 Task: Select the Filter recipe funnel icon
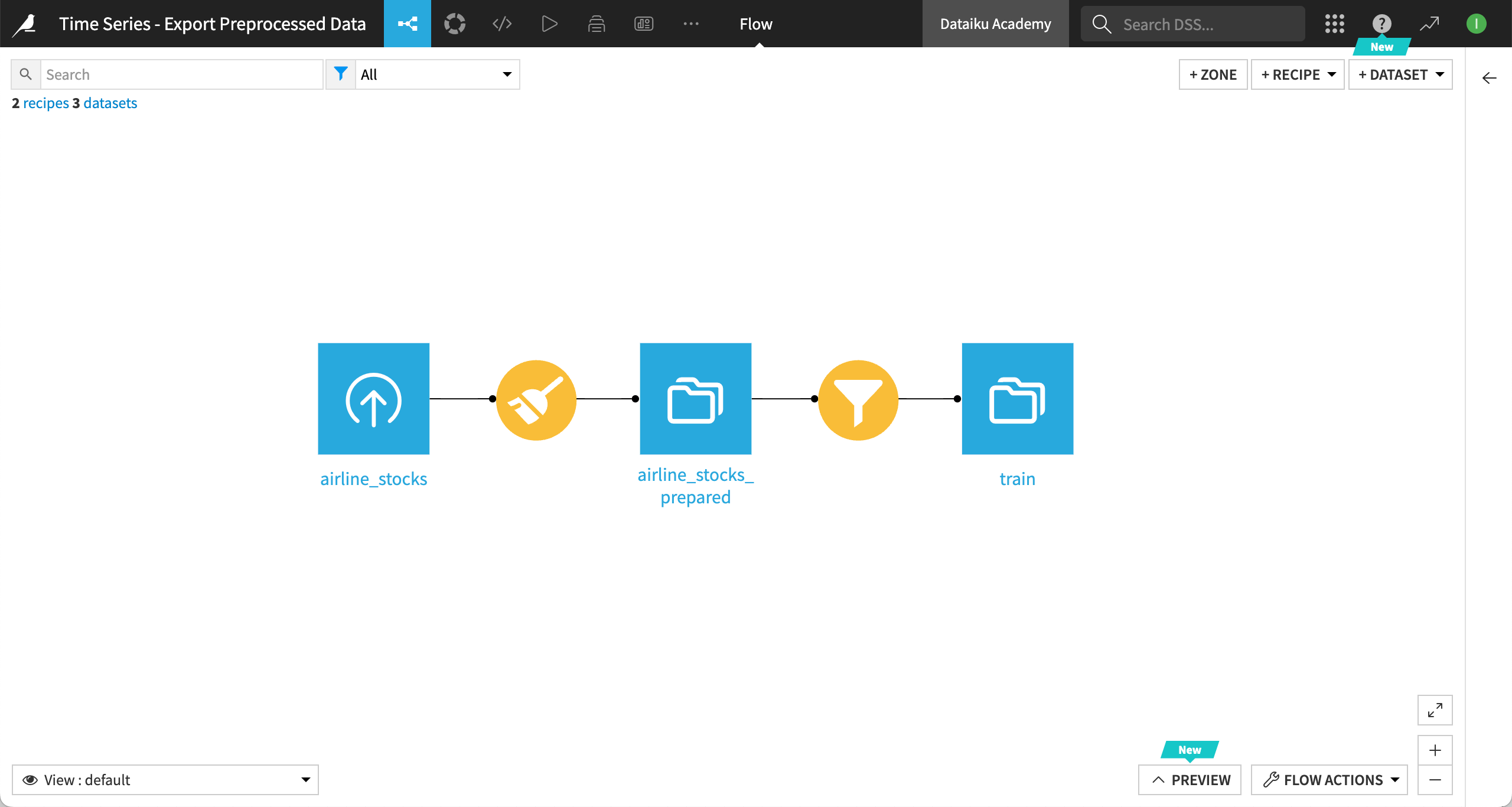click(858, 400)
